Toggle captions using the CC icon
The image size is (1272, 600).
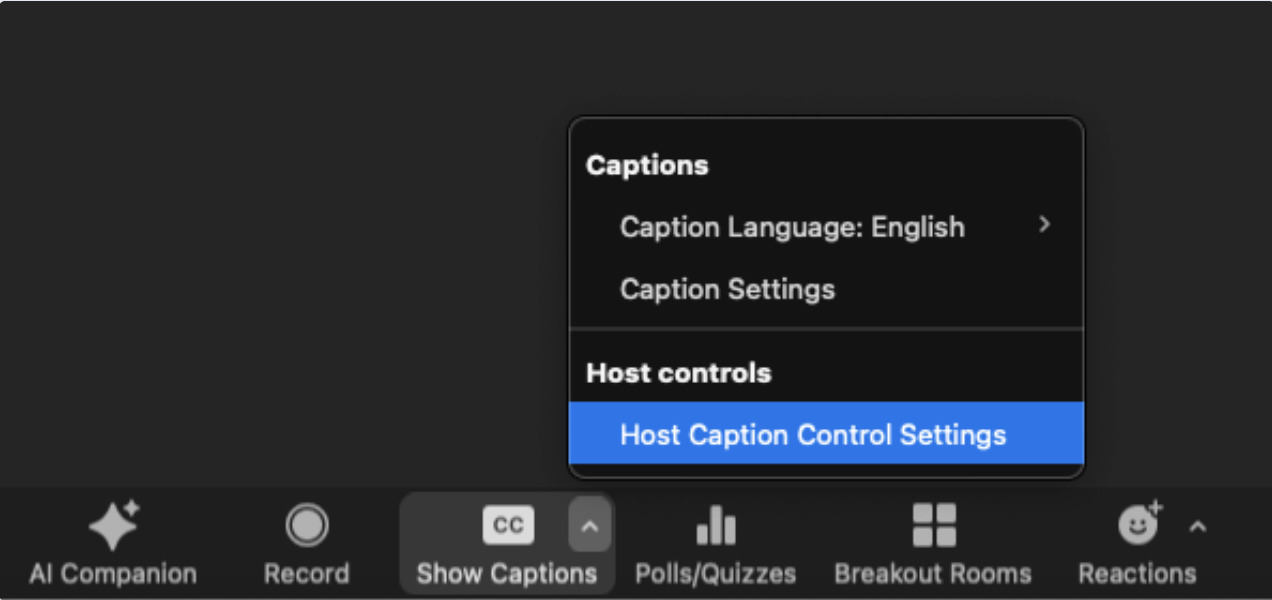pos(508,526)
